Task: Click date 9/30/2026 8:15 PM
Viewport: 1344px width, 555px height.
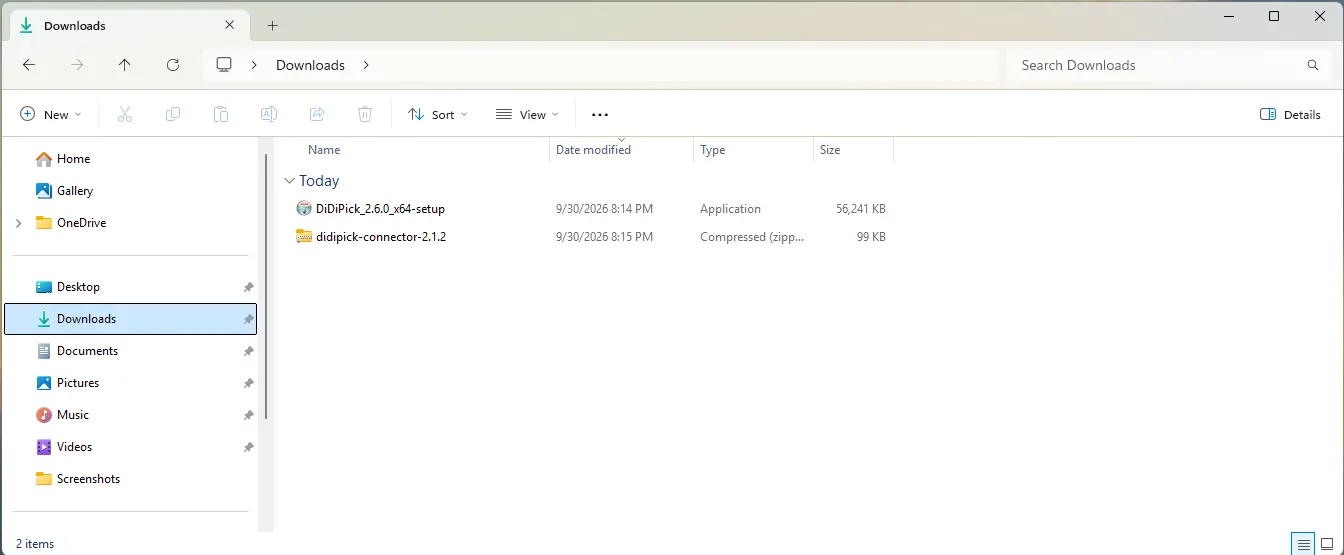Action: tap(604, 237)
